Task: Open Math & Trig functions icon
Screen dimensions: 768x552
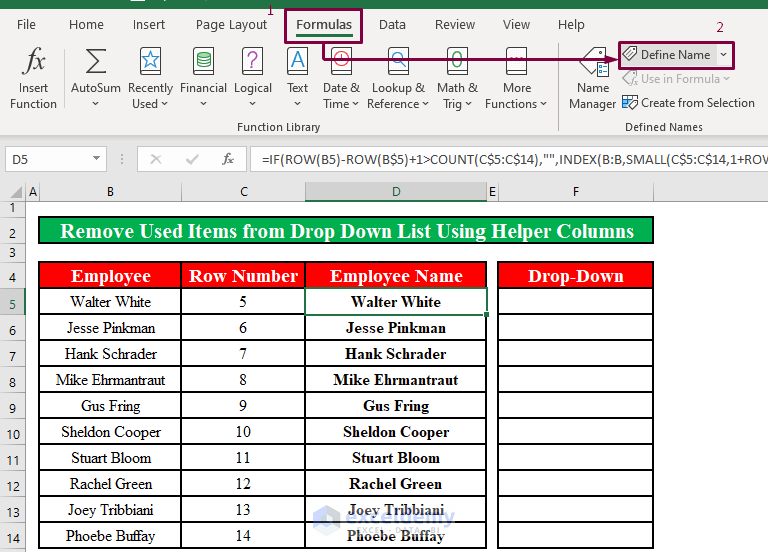Action: (x=457, y=61)
